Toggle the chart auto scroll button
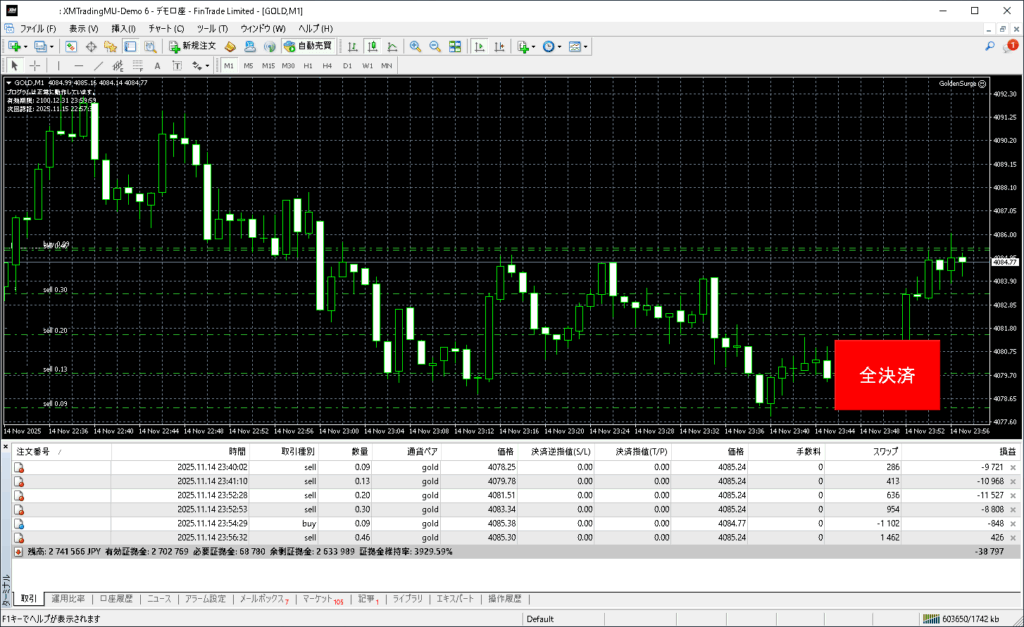The height and width of the screenshot is (627, 1024). pyautogui.click(x=480, y=47)
